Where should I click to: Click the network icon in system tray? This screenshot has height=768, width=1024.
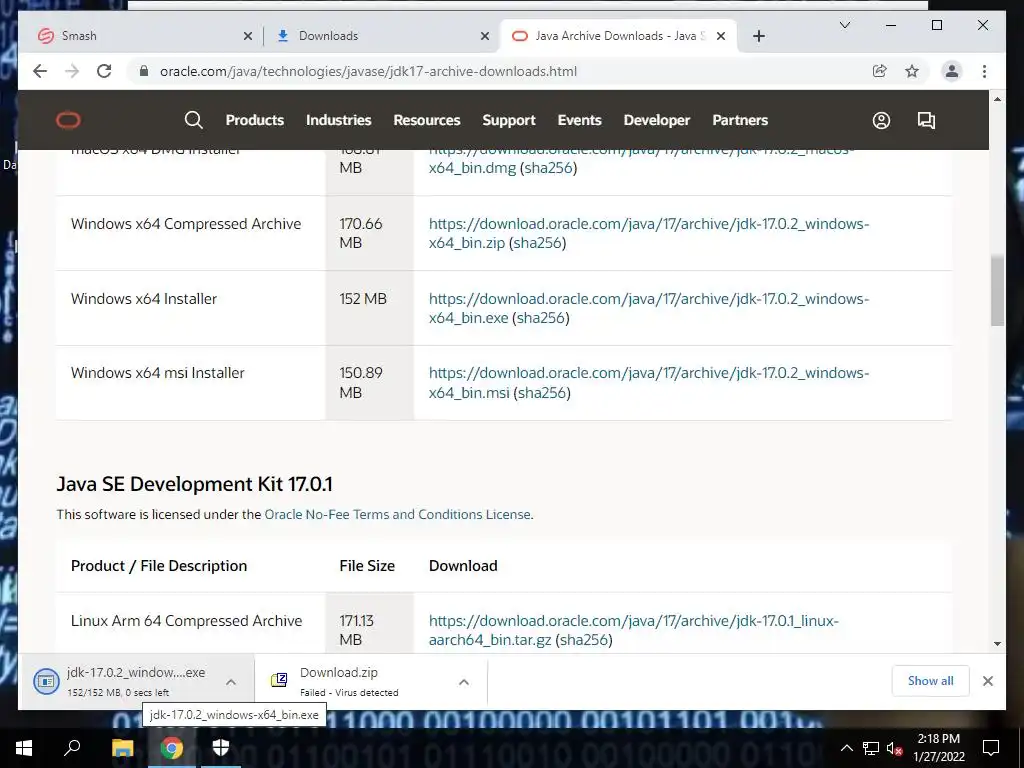coord(871,748)
